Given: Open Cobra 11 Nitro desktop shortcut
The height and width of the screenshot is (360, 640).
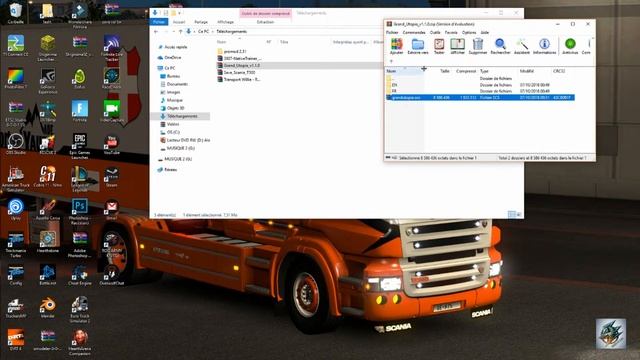Looking at the screenshot, I should [48, 176].
